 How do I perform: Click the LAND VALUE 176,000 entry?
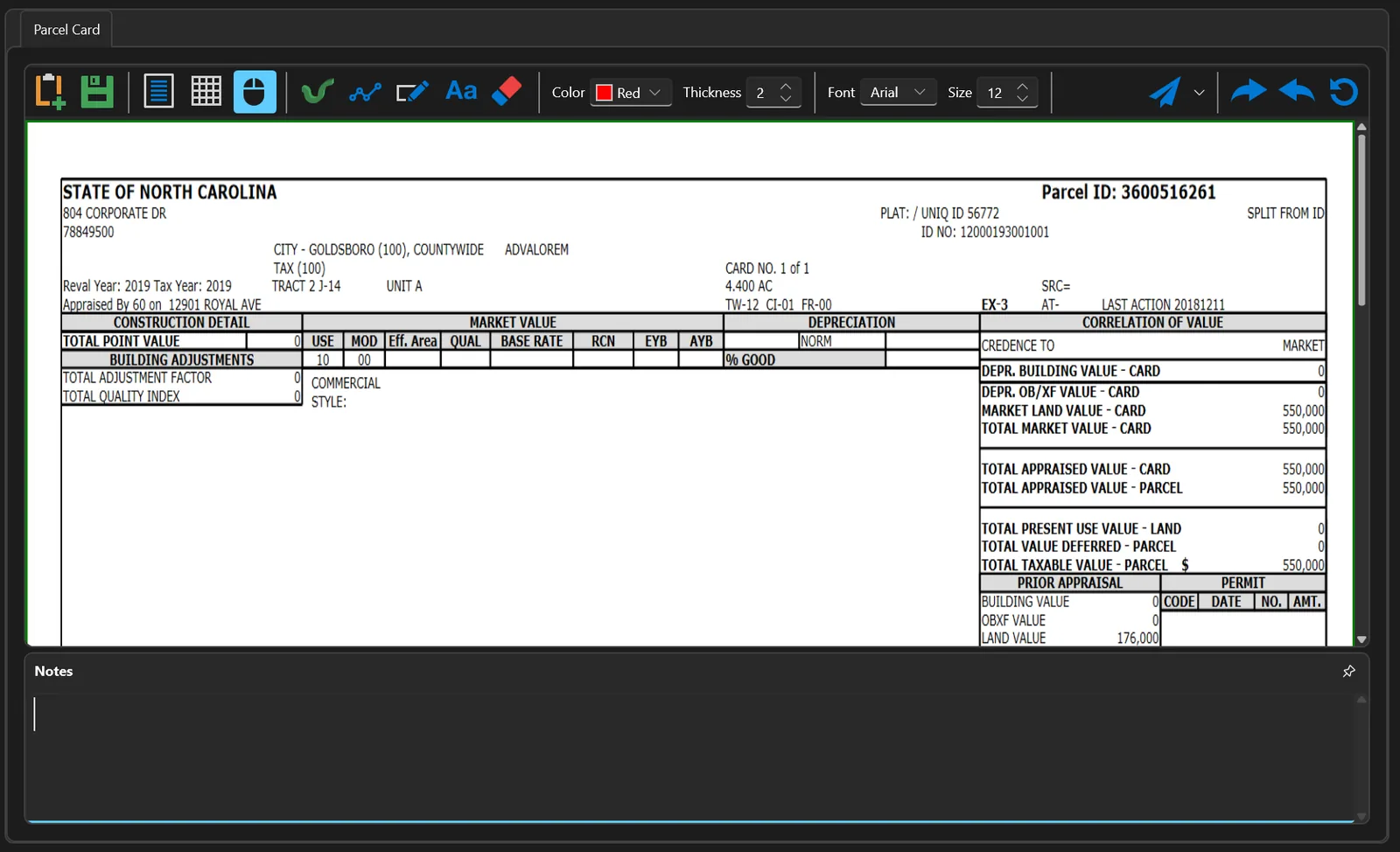pyautogui.click(x=1069, y=639)
